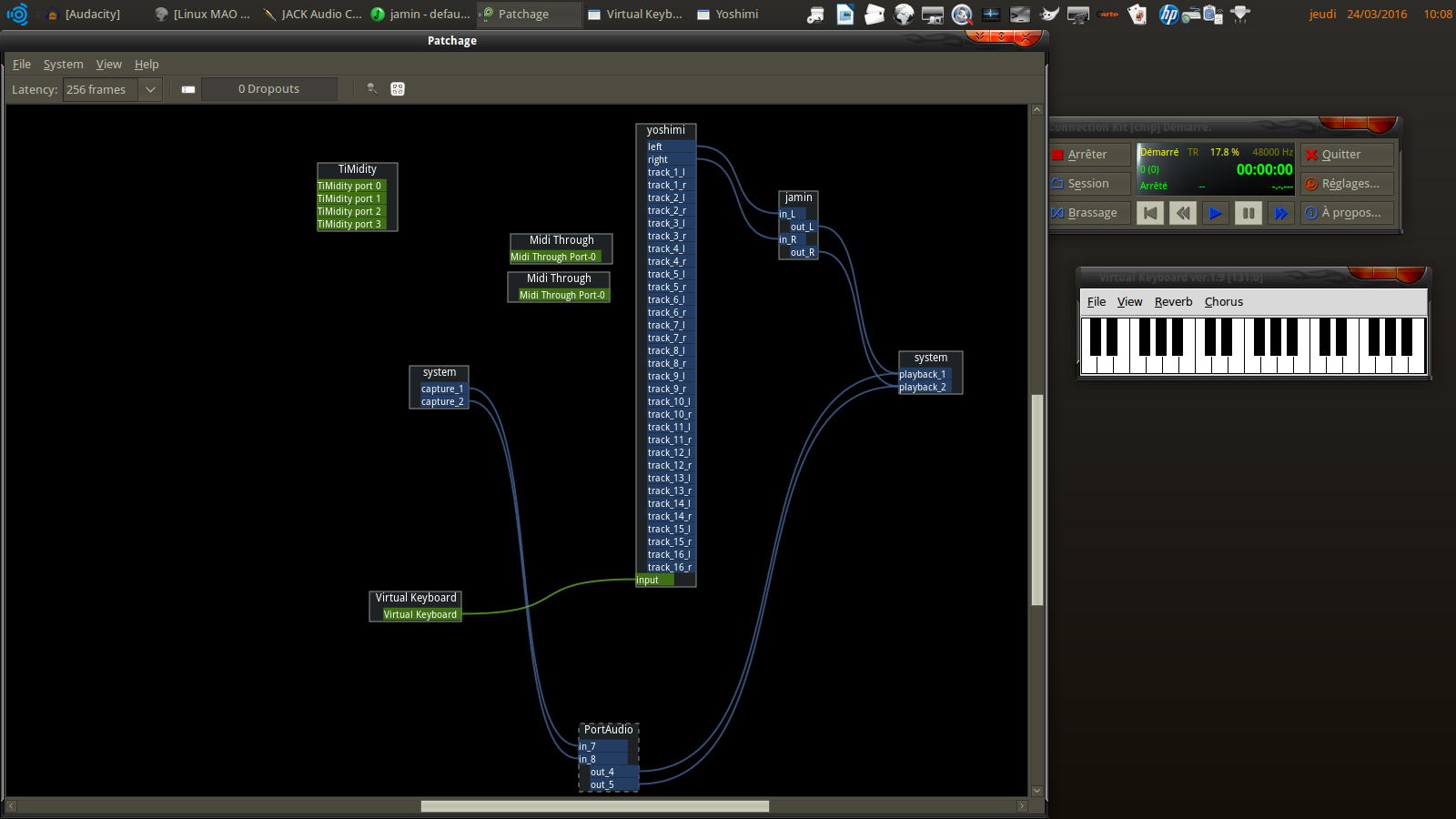The image size is (1456, 819).
Task: Click the zoom-to-fit icon in Patchage toolbar
Action: tap(398, 89)
